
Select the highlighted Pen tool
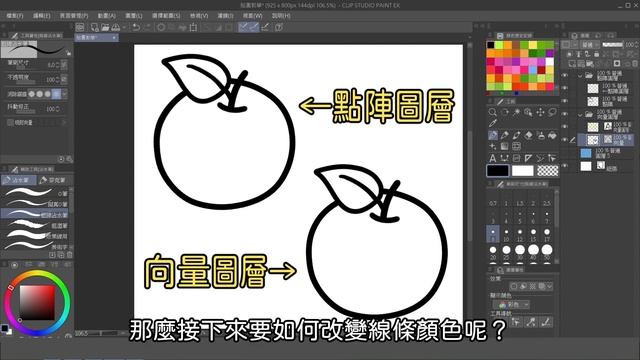coord(493,135)
